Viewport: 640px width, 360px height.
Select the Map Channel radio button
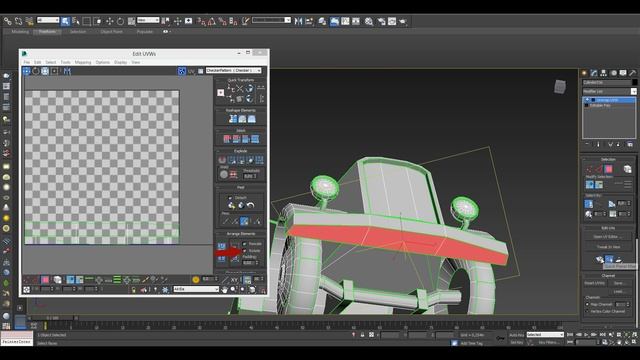click(587, 304)
